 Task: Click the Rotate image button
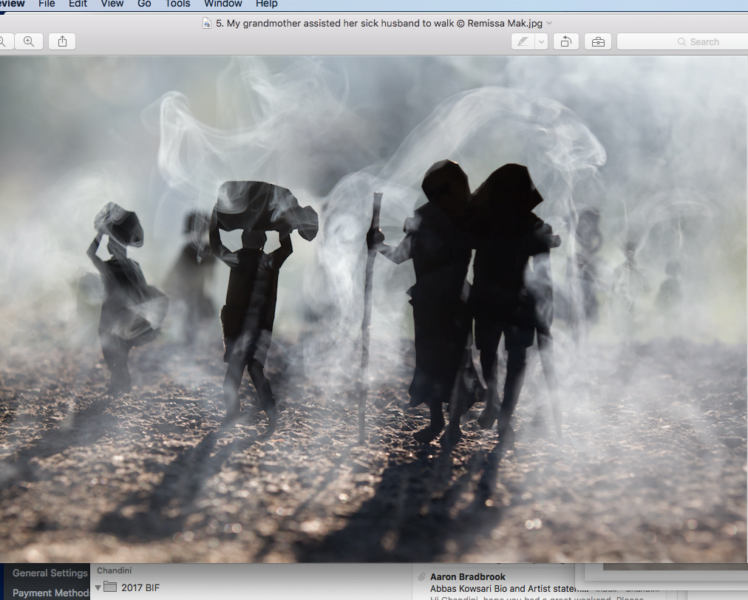566,41
